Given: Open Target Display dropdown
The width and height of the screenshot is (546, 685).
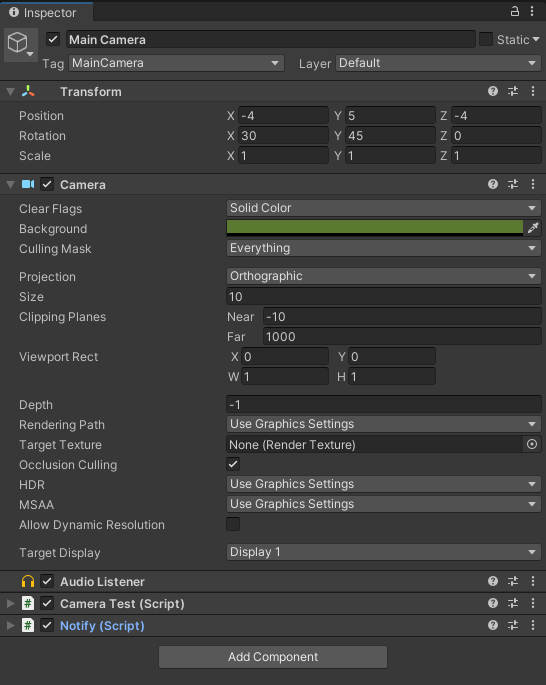Looking at the screenshot, I should point(384,552).
